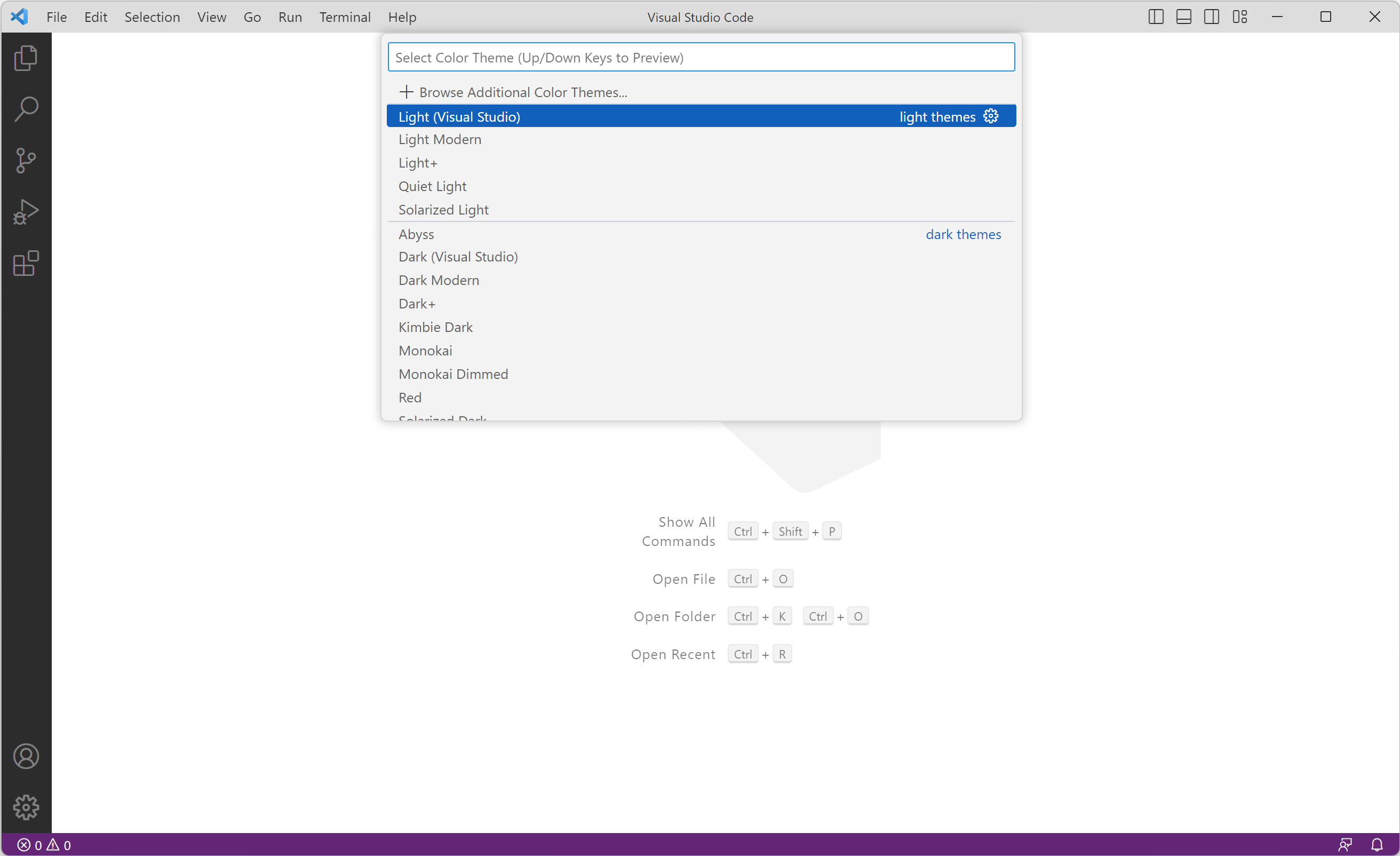Open the Terminal menu
The image size is (1400, 856).
[x=344, y=17]
